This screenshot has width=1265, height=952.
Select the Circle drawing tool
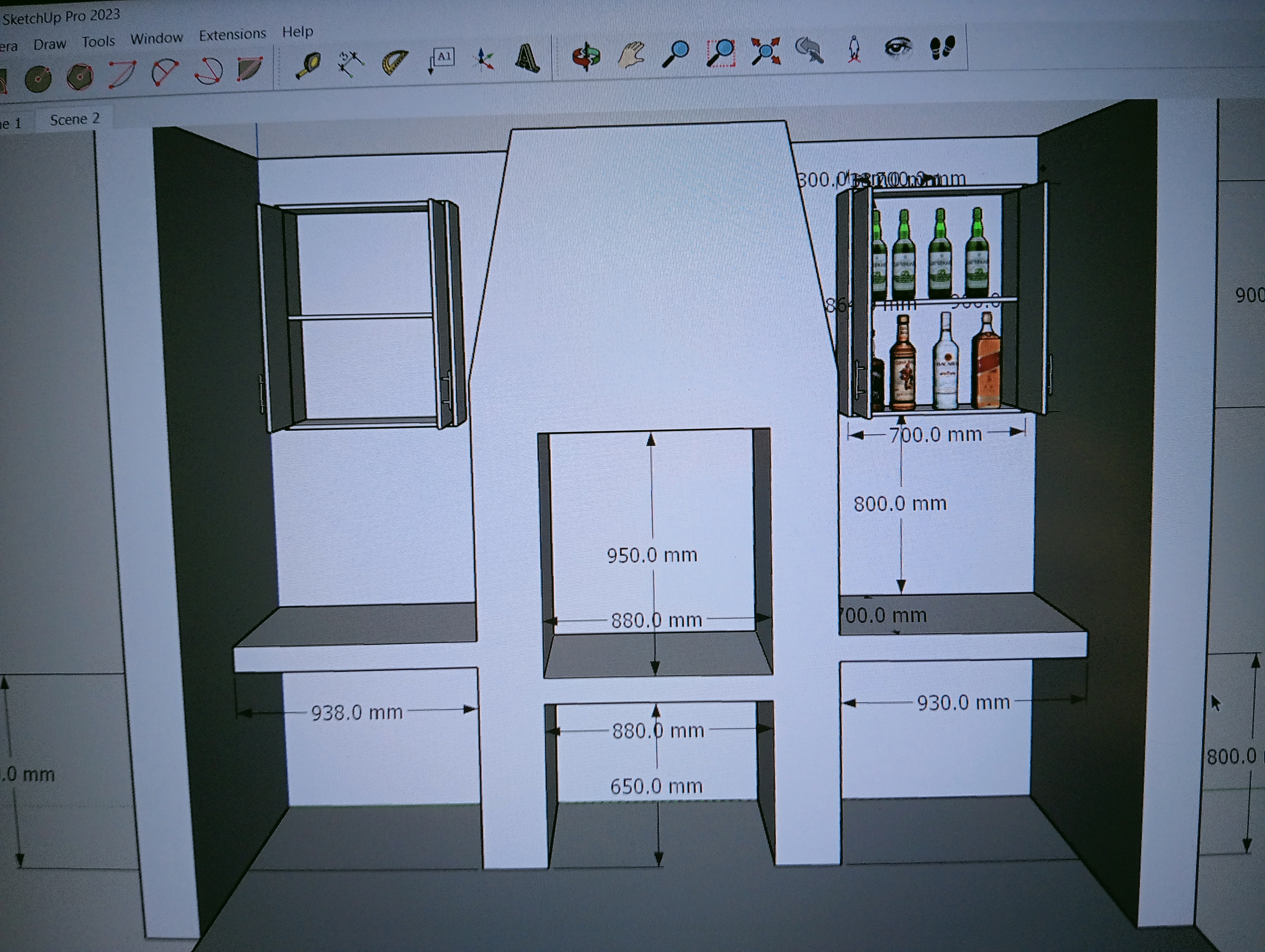pos(38,79)
